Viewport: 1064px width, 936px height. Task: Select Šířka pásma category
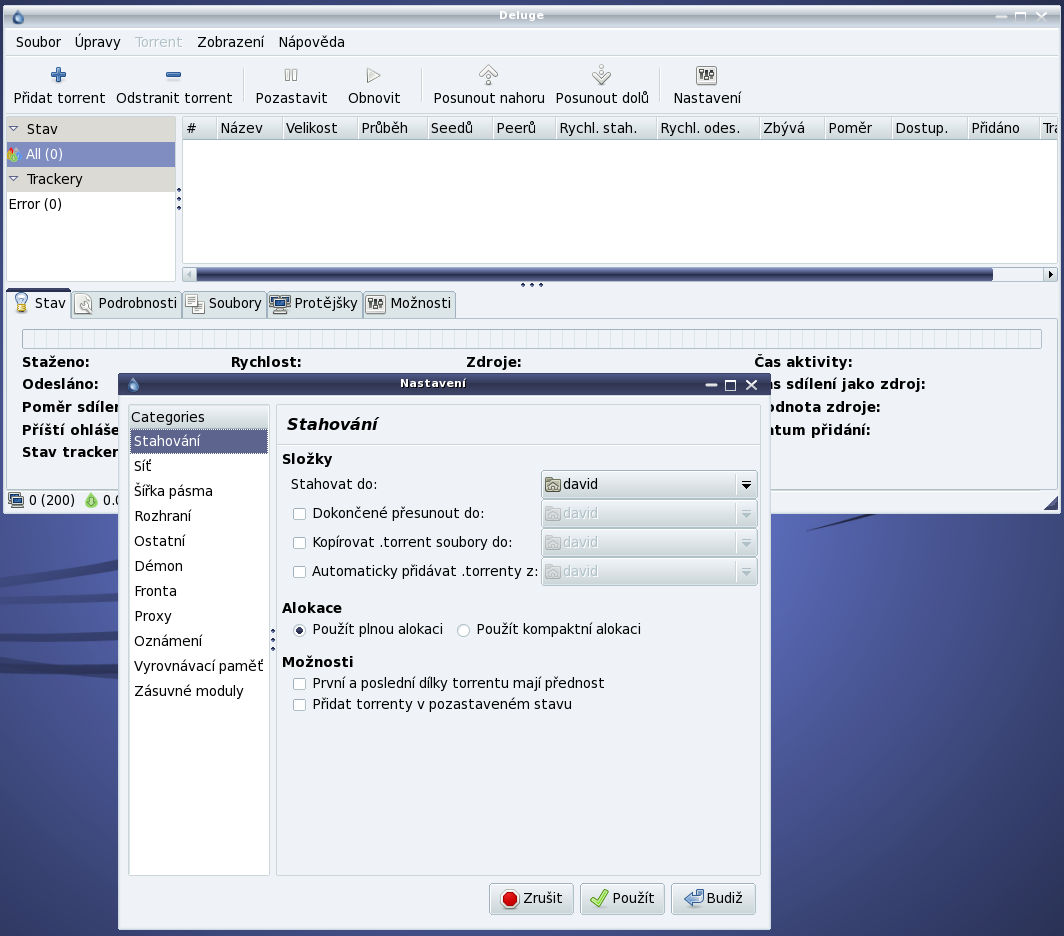coord(199,491)
